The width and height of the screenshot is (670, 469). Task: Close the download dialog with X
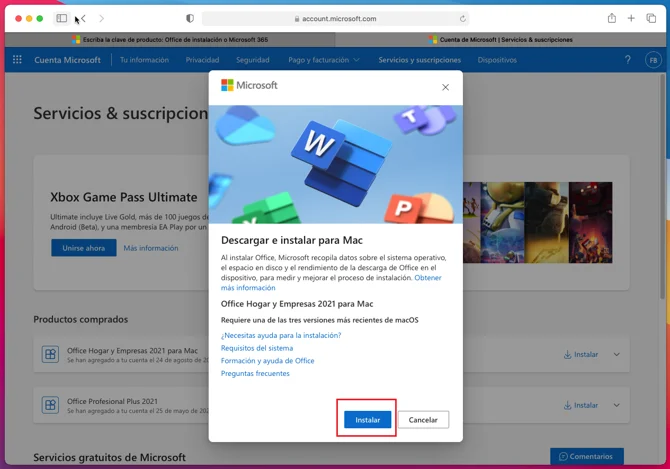[x=445, y=87]
